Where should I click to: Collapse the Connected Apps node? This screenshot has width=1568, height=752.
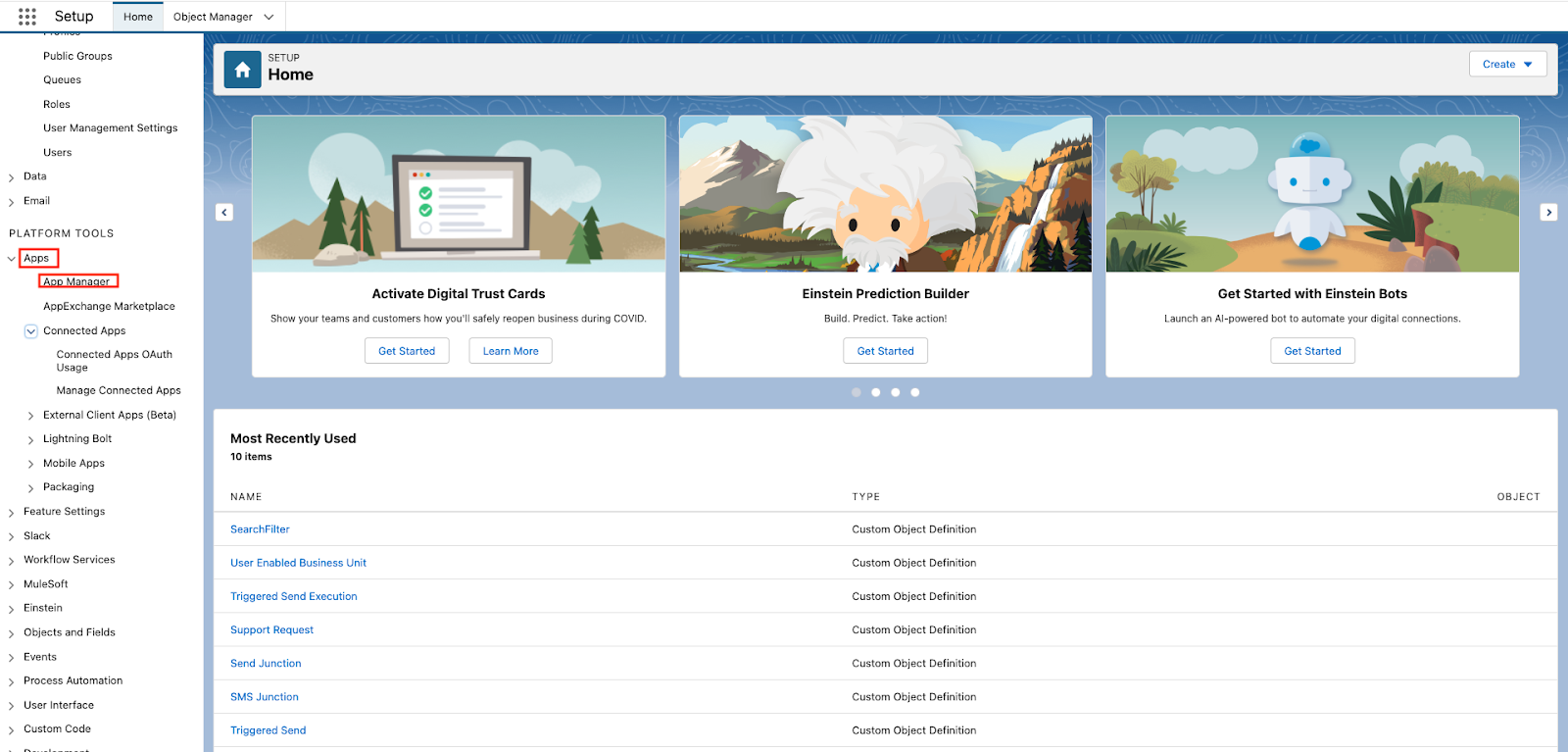pos(31,331)
